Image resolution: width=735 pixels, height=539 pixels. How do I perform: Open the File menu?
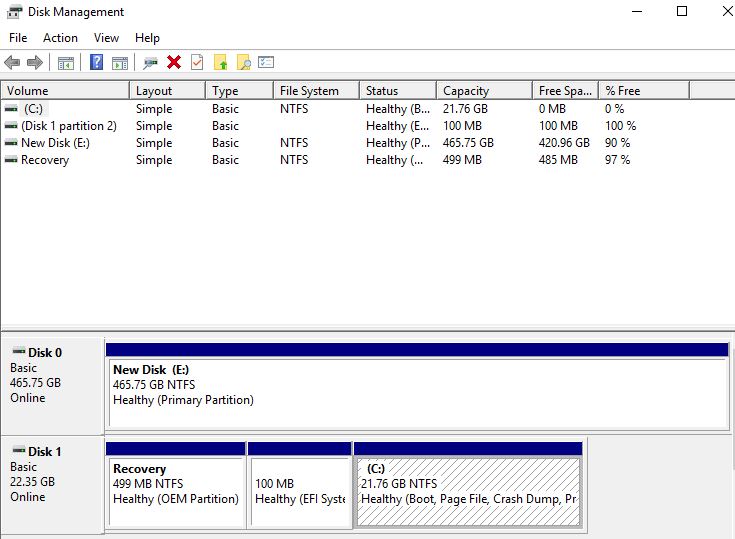pyautogui.click(x=18, y=38)
